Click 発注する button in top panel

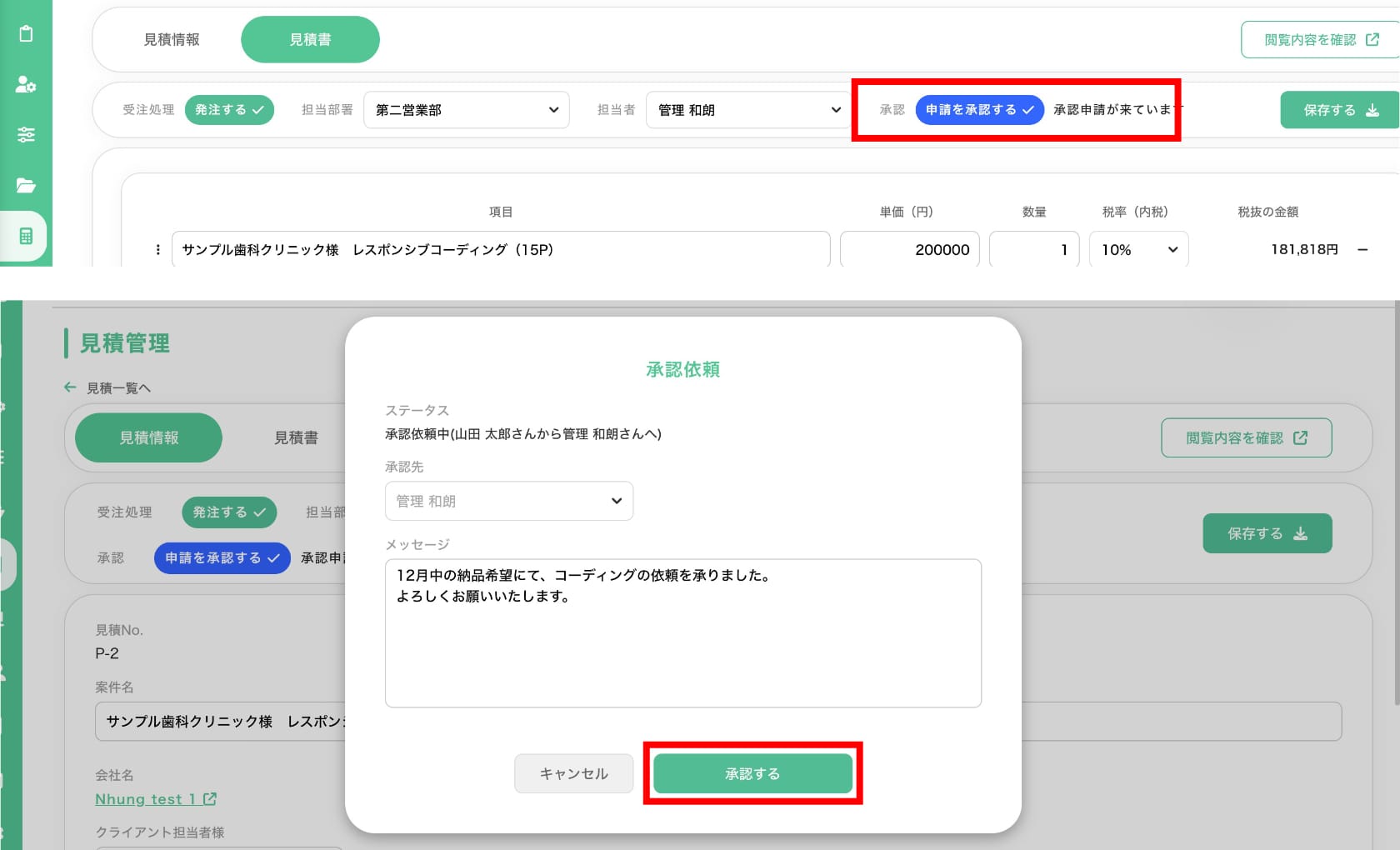pos(229,110)
